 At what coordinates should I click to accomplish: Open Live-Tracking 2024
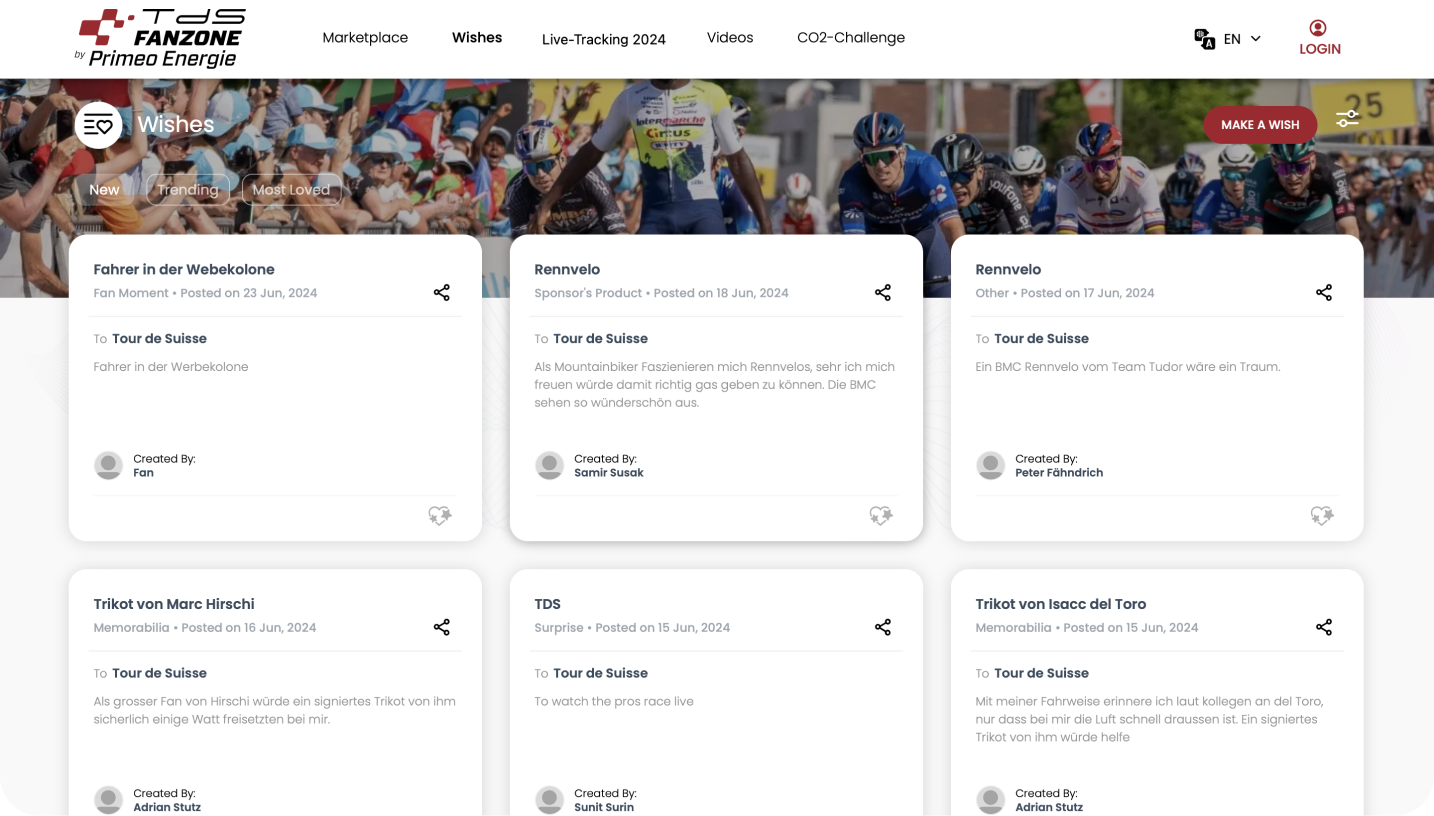point(604,39)
